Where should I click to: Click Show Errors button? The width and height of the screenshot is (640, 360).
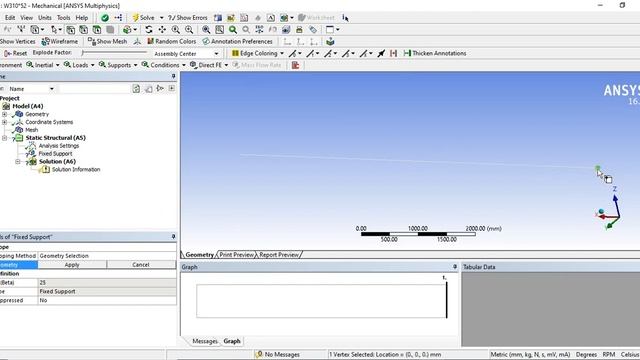pos(188,18)
